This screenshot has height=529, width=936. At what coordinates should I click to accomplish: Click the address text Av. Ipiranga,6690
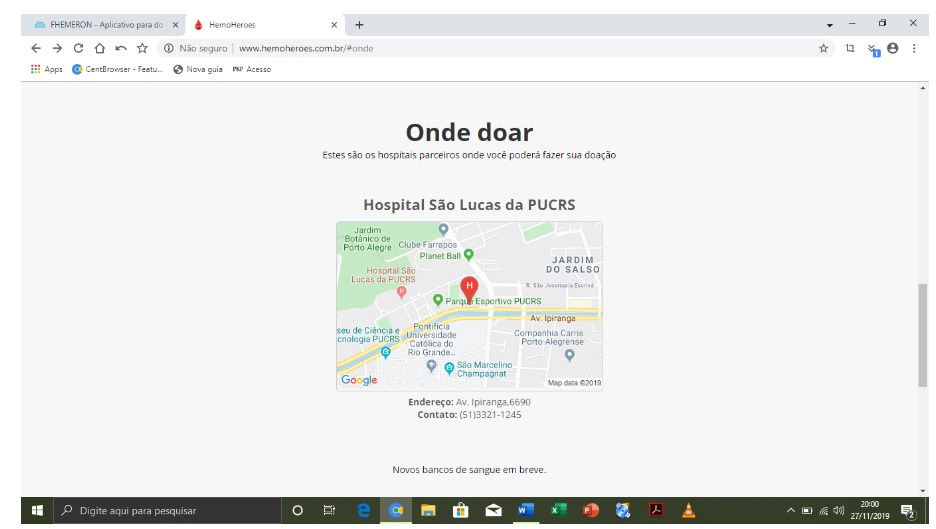click(x=493, y=402)
